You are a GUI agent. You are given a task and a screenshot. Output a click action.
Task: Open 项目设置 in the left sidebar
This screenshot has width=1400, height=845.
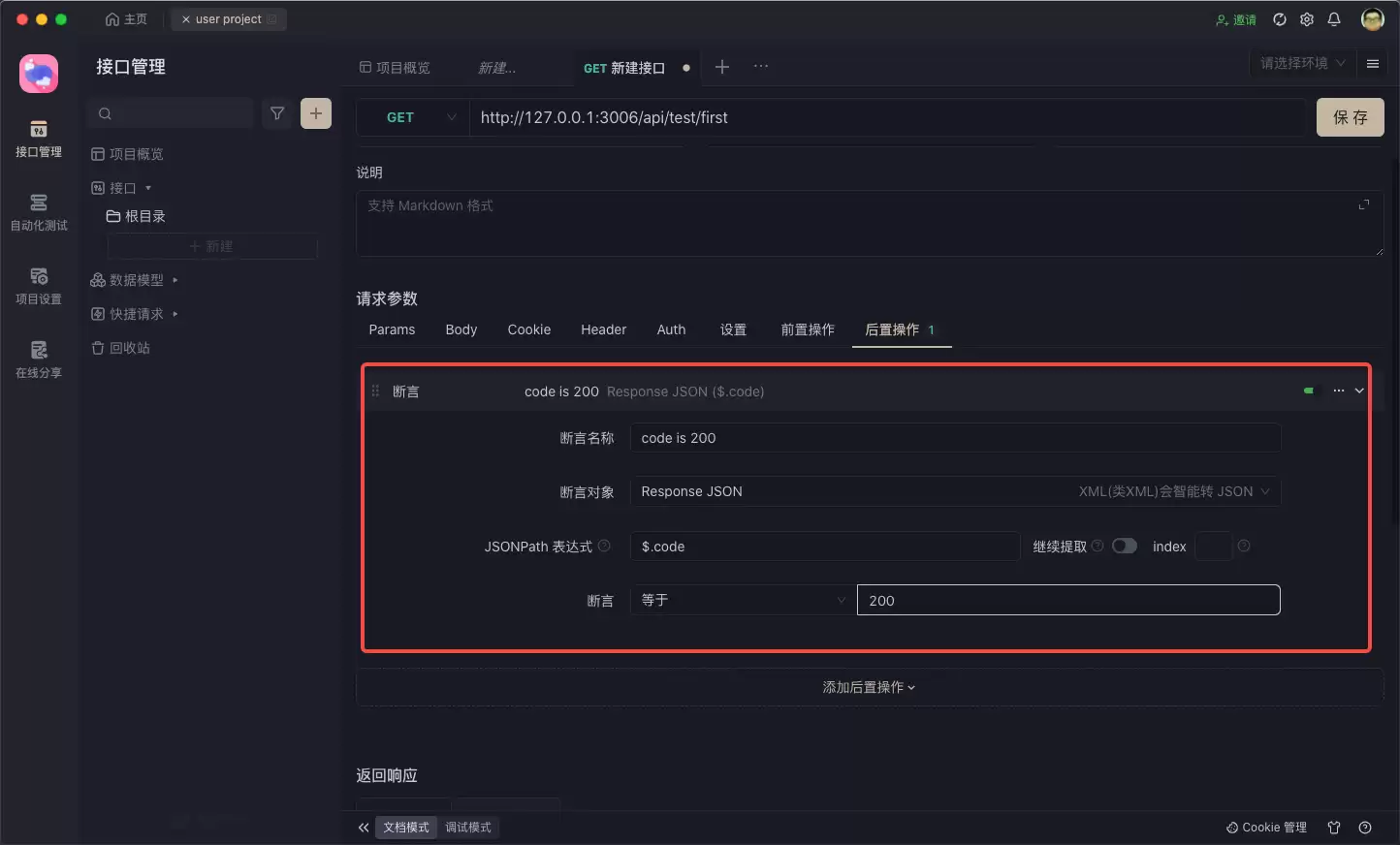[39, 287]
